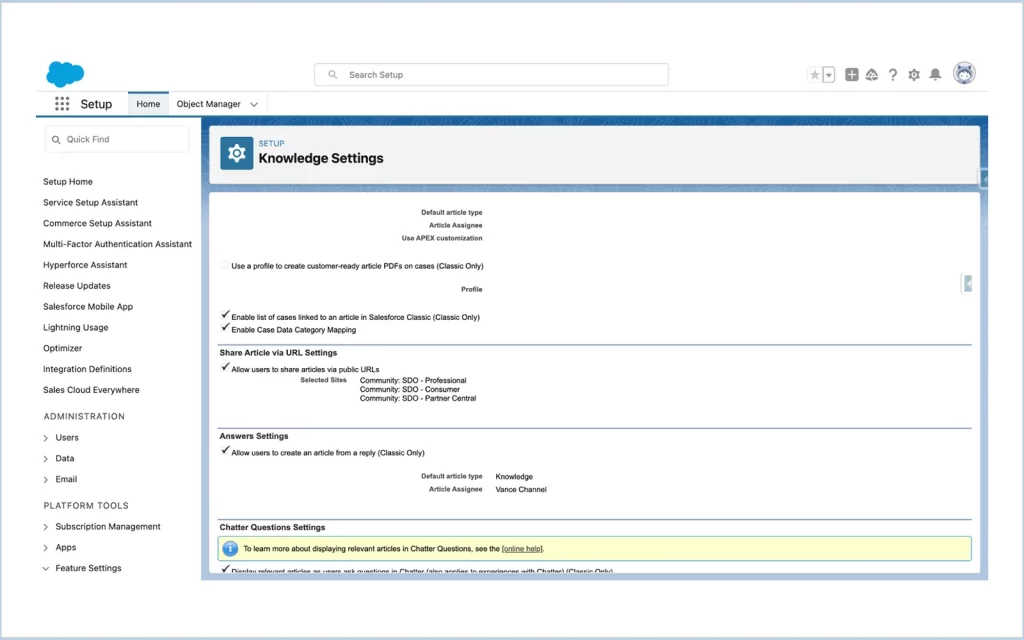Open Multi-Factor Authentication Assistant

tap(118, 244)
